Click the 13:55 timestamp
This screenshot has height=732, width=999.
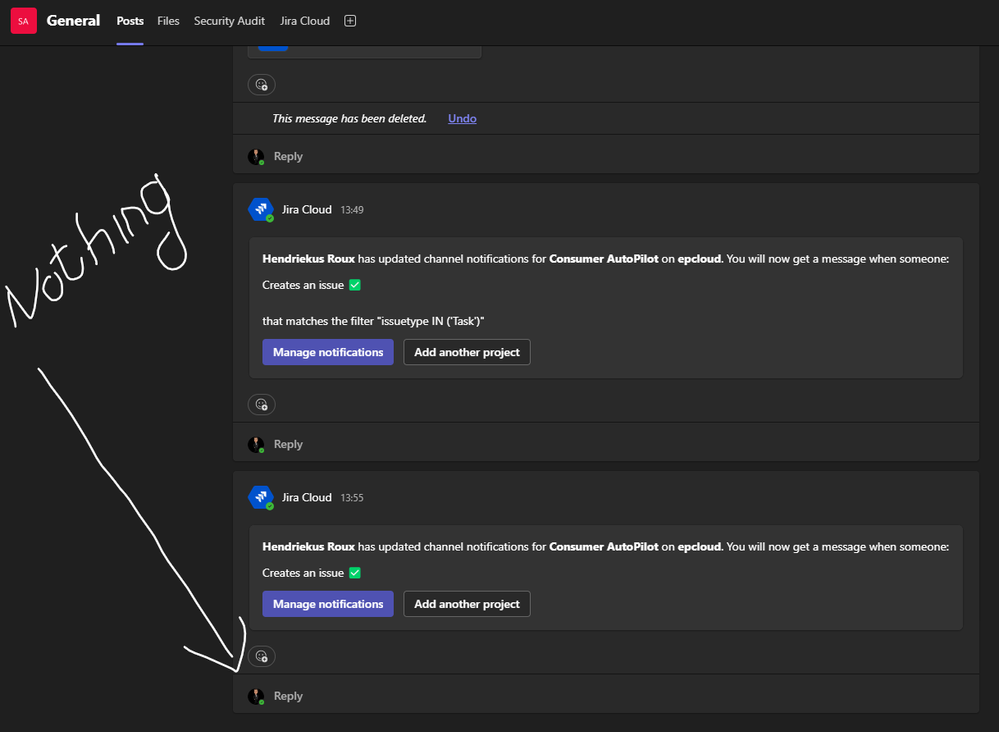click(x=352, y=498)
